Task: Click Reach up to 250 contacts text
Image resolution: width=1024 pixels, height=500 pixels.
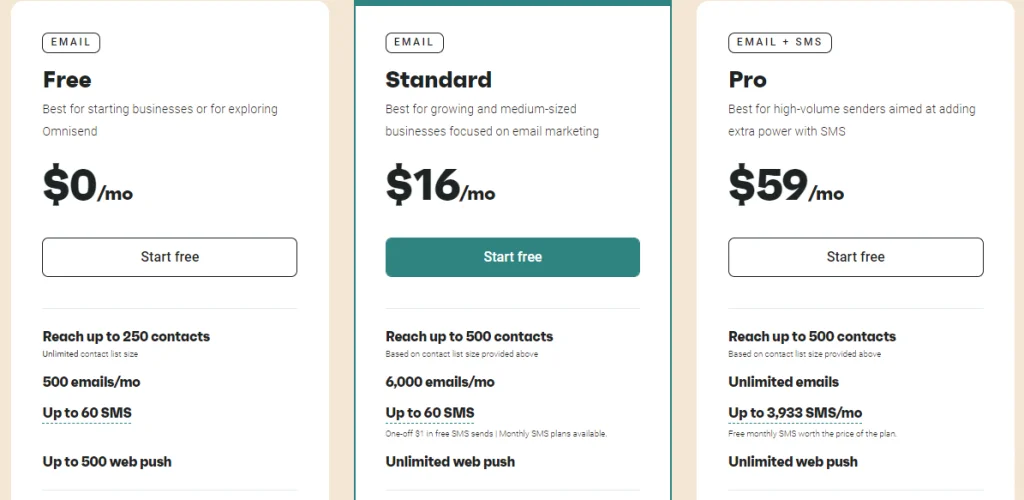Action: pyautogui.click(x=126, y=337)
